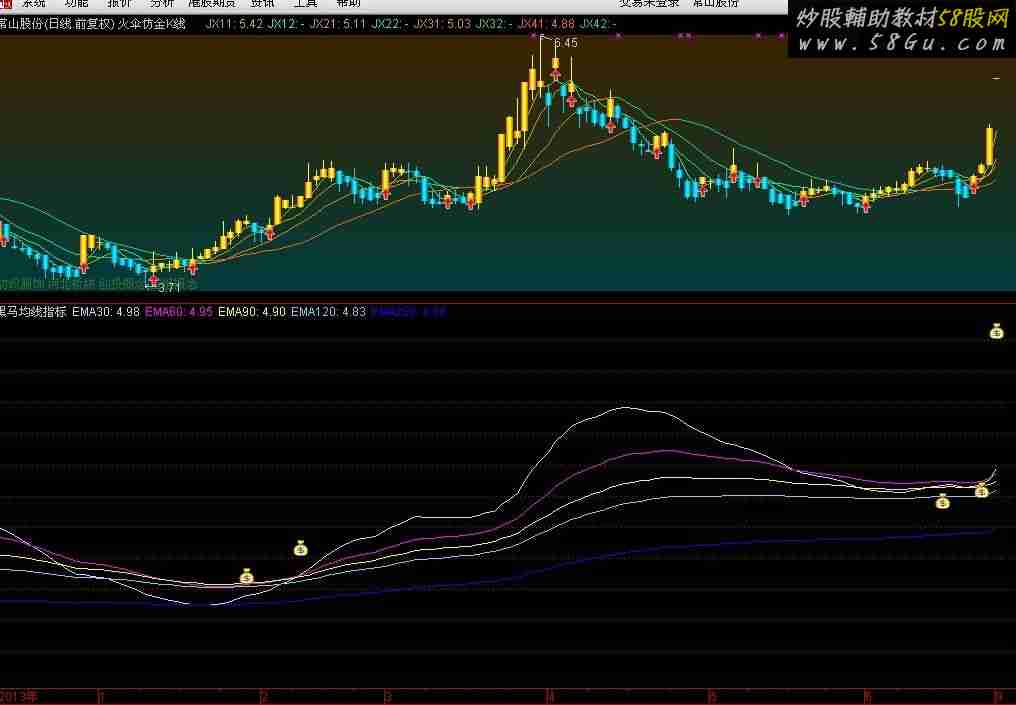Click the money bag icon at the EMA trough near month 2

click(247, 576)
